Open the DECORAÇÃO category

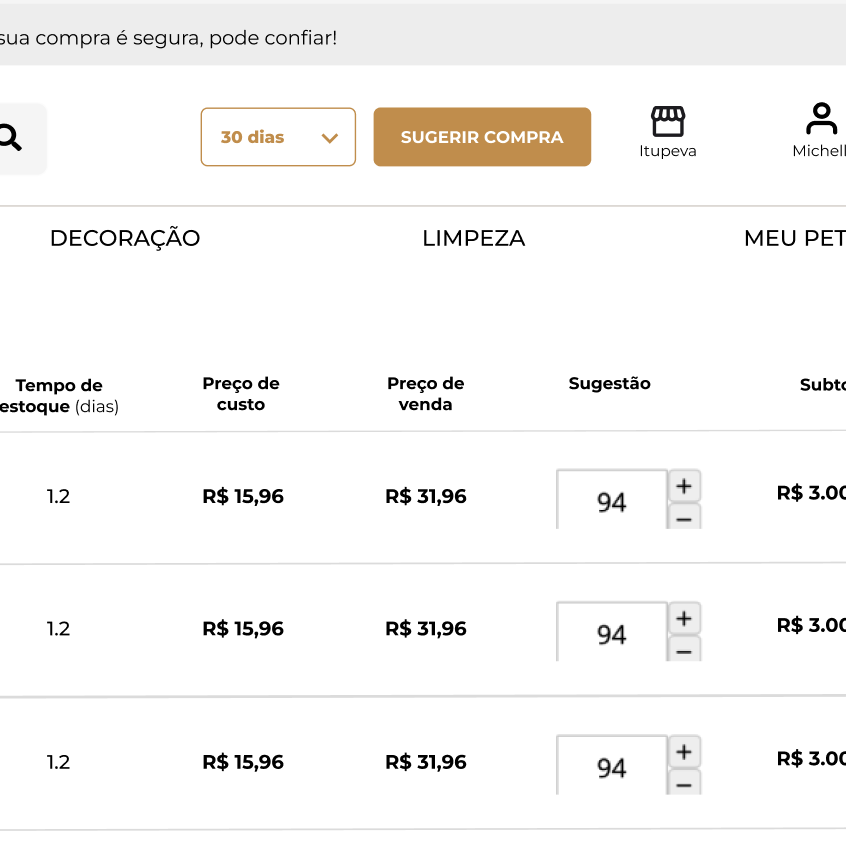coord(125,238)
